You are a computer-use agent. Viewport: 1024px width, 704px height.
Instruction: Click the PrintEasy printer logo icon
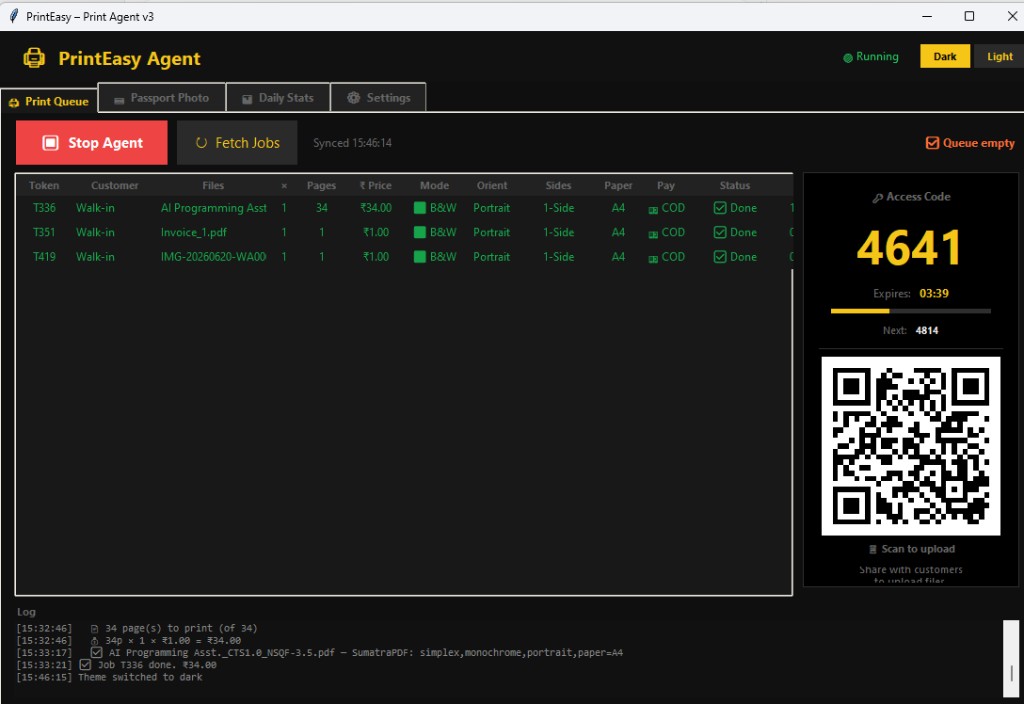pos(34,58)
